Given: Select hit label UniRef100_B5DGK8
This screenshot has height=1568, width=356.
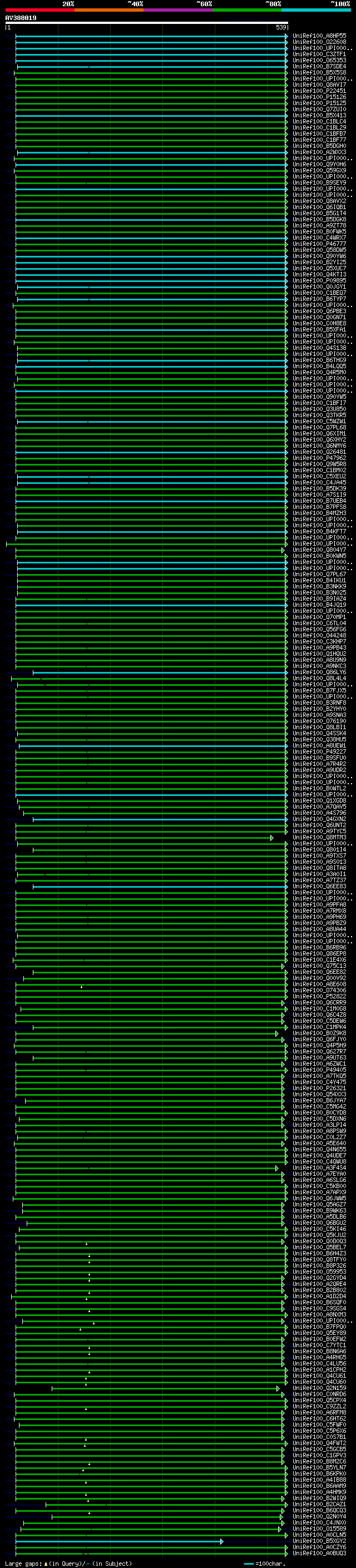Looking at the screenshot, I should click(x=319, y=219).
